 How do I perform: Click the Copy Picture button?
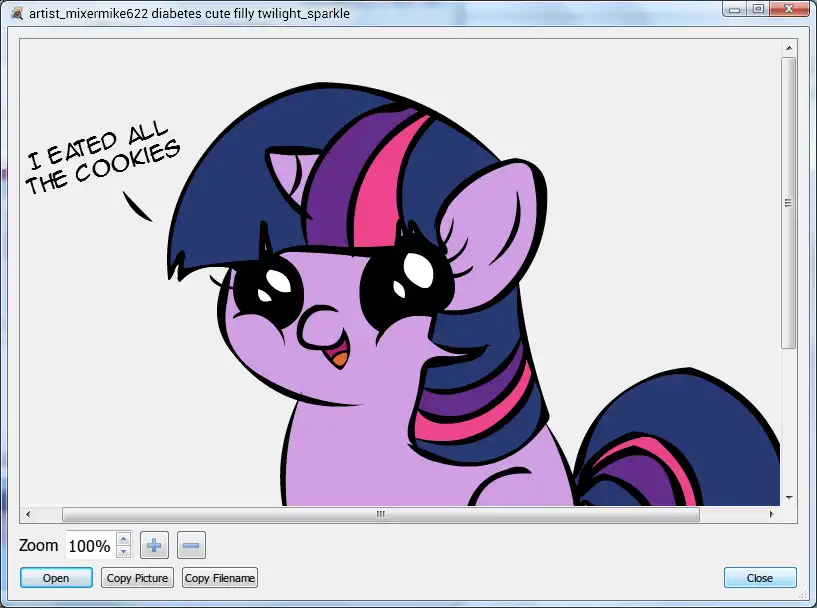(137, 578)
